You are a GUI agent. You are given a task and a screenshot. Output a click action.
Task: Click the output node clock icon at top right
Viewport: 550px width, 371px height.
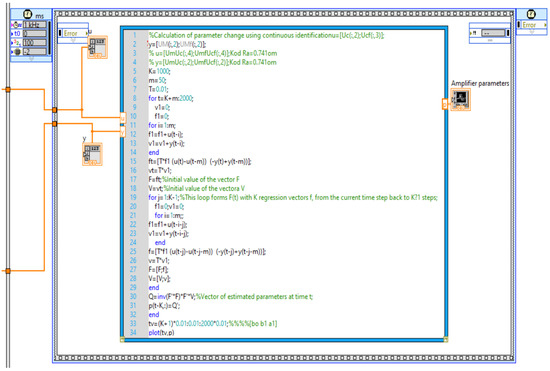pos(531,14)
